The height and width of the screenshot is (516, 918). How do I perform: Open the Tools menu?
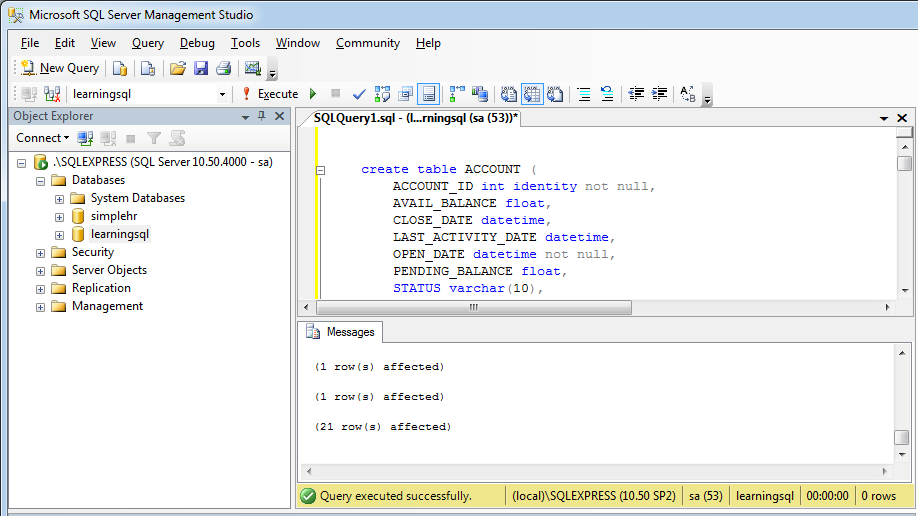click(245, 43)
